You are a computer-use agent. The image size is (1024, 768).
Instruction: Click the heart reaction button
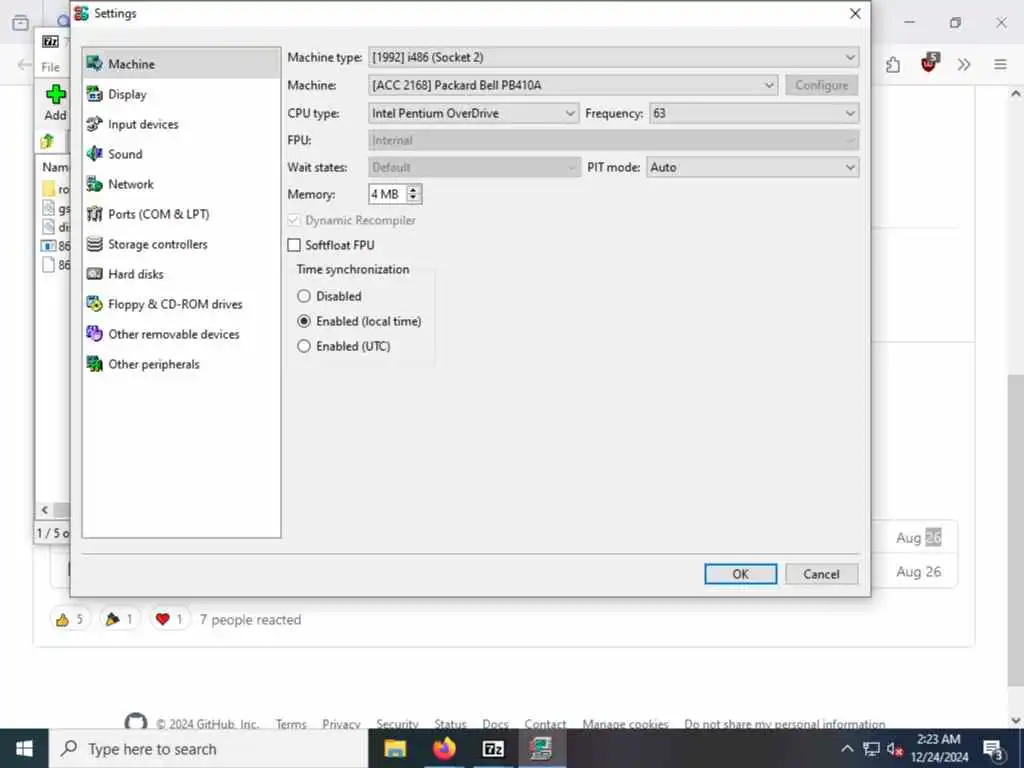169,619
